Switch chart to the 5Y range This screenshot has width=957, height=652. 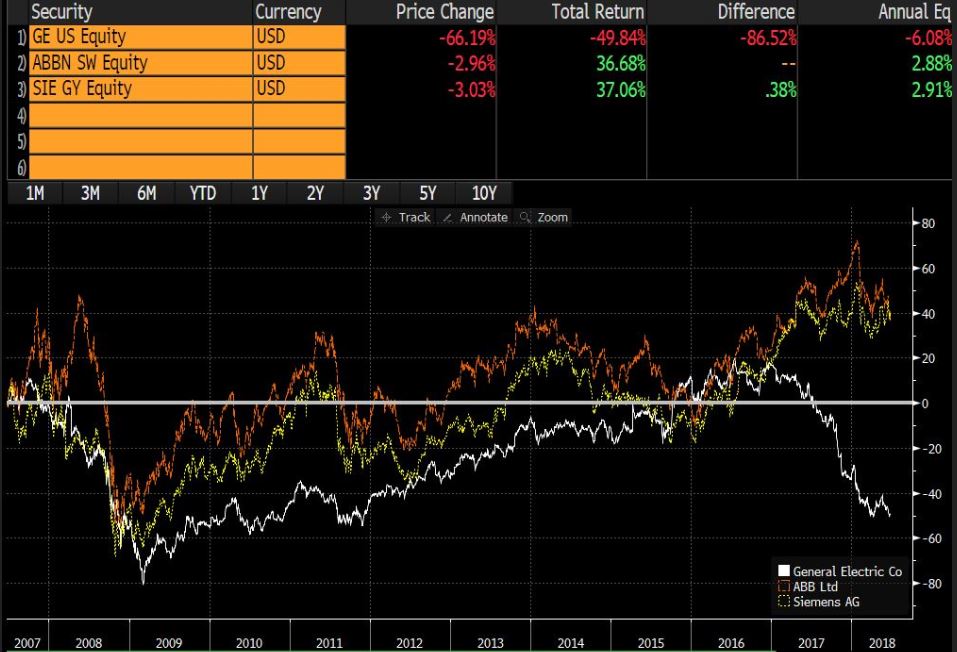427,194
